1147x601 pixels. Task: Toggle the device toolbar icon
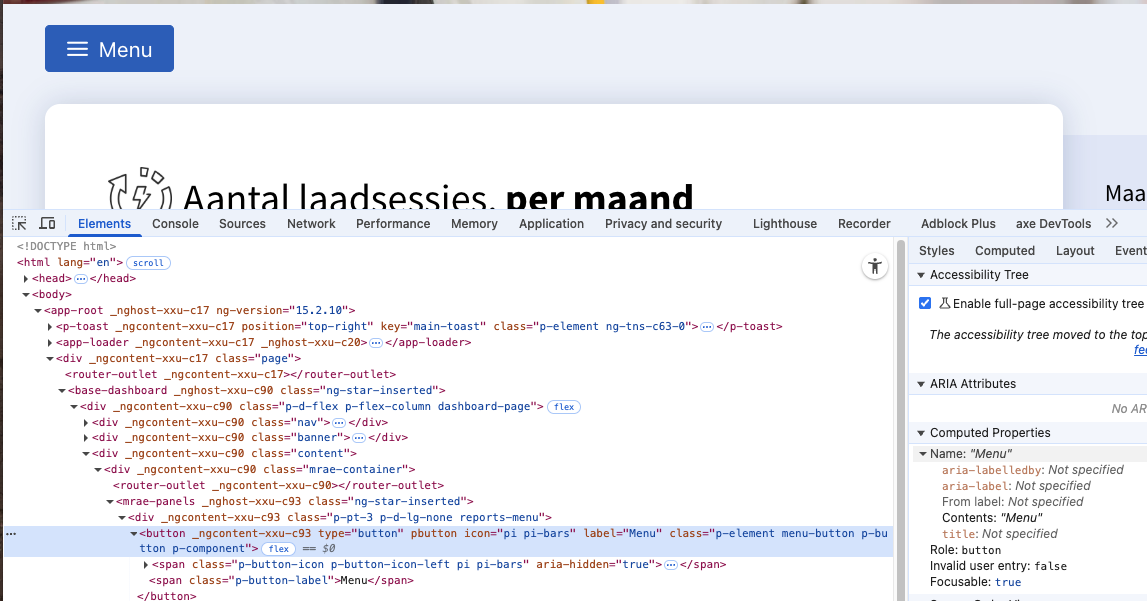(47, 224)
